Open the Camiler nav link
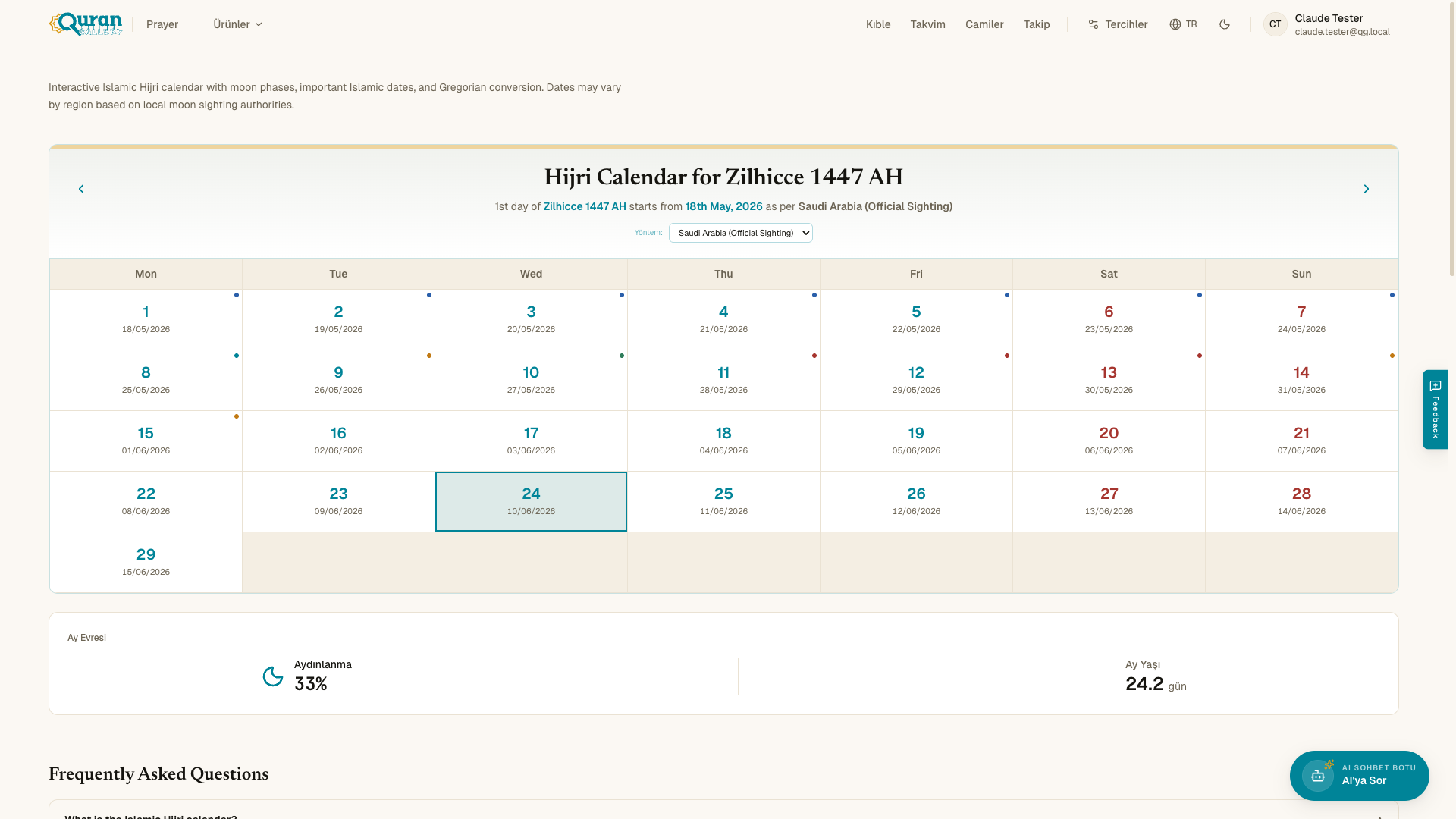The width and height of the screenshot is (1456, 819). click(x=984, y=24)
